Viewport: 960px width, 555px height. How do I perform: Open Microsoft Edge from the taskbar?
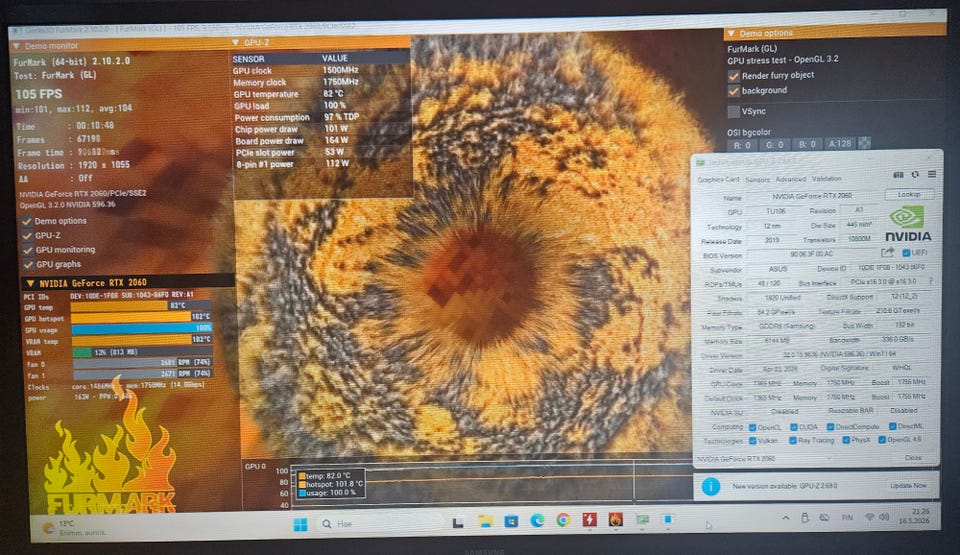click(537, 521)
